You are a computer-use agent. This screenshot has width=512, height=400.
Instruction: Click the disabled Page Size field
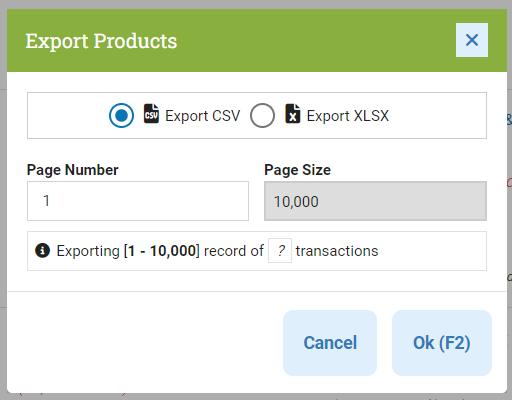[x=375, y=201]
